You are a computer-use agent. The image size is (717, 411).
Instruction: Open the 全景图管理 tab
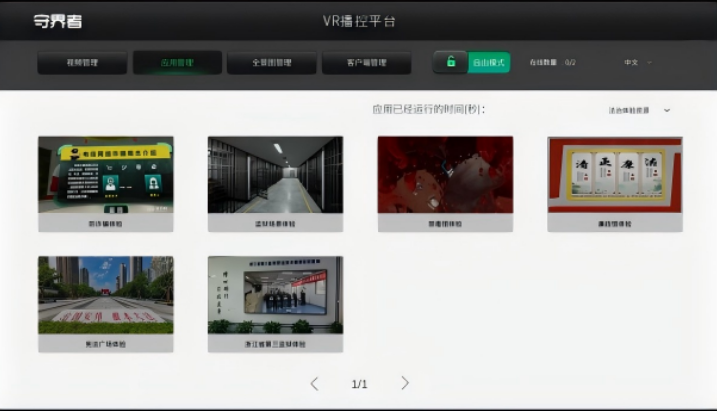(x=272, y=63)
